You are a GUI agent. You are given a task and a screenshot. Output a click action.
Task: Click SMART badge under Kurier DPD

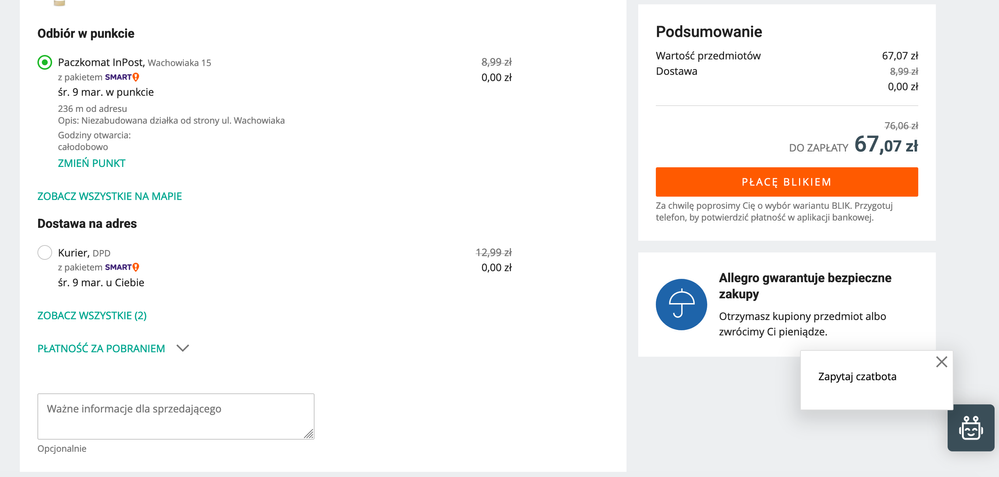tap(122, 267)
